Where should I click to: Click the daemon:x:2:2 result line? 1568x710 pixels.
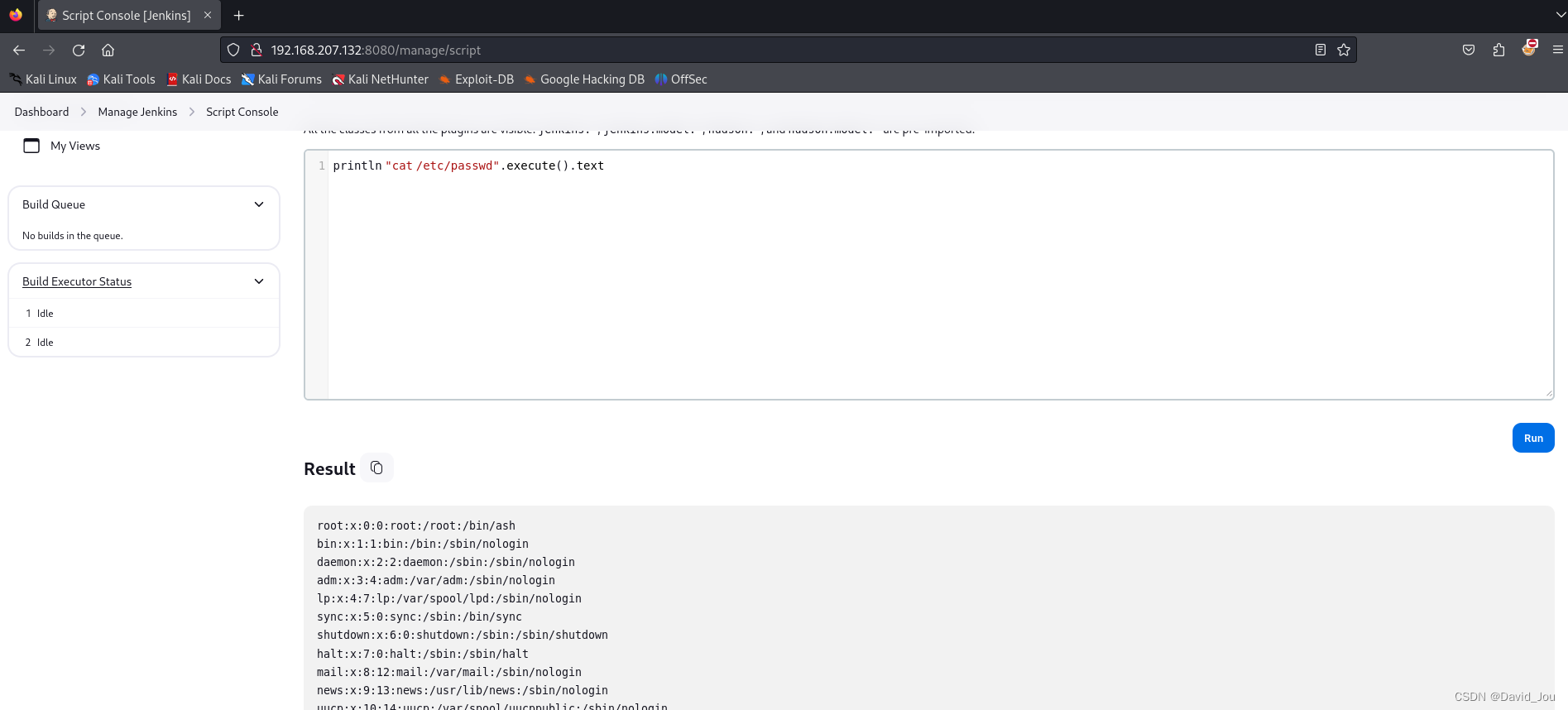pos(446,562)
